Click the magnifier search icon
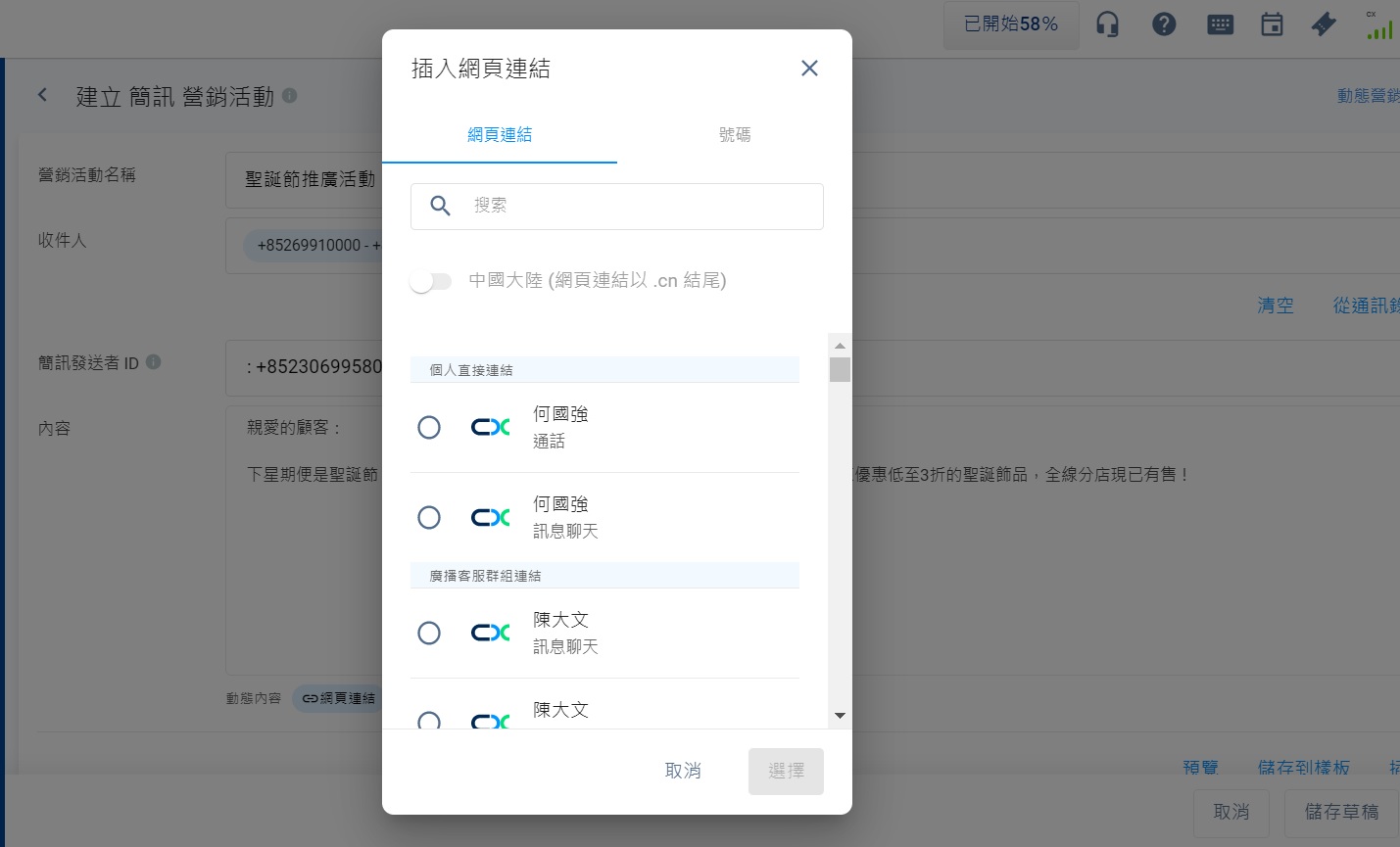 (x=441, y=206)
